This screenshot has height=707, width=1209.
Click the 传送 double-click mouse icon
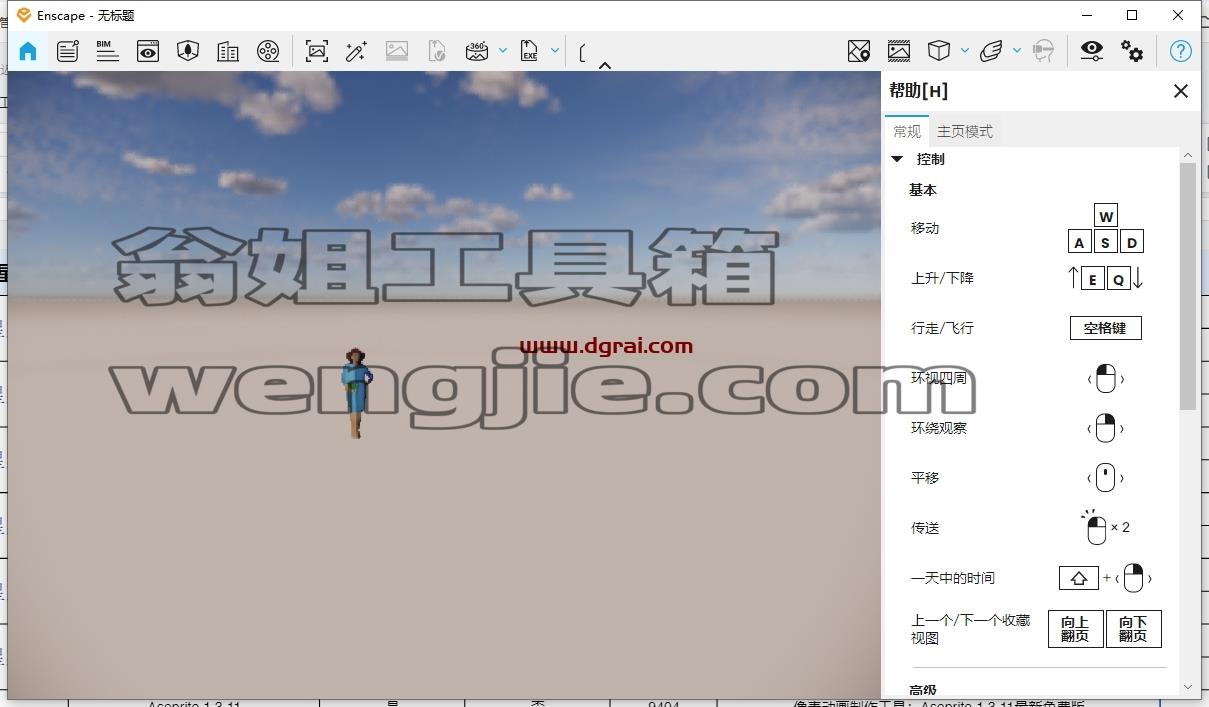pyautogui.click(x=1097, y=528)
